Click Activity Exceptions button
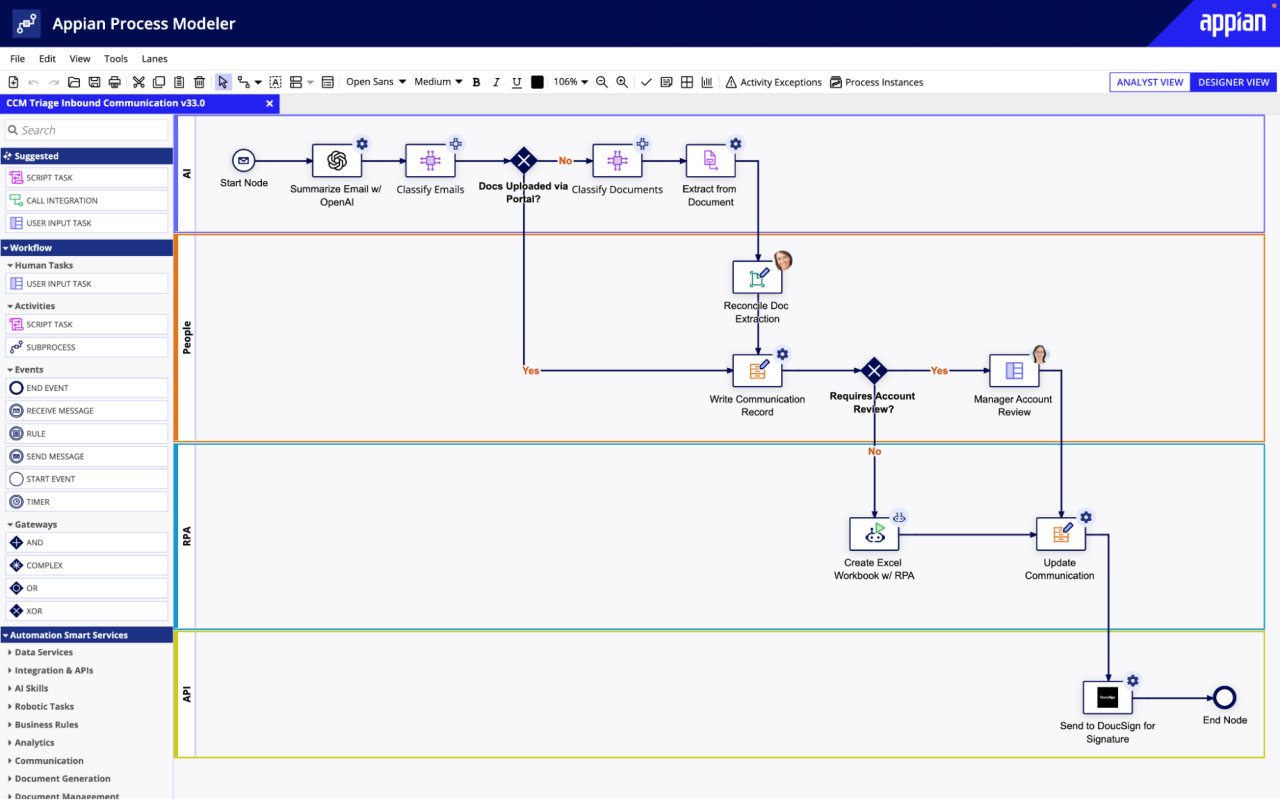The height and width of the screenshot is (800, 1280). coord(773,82)
